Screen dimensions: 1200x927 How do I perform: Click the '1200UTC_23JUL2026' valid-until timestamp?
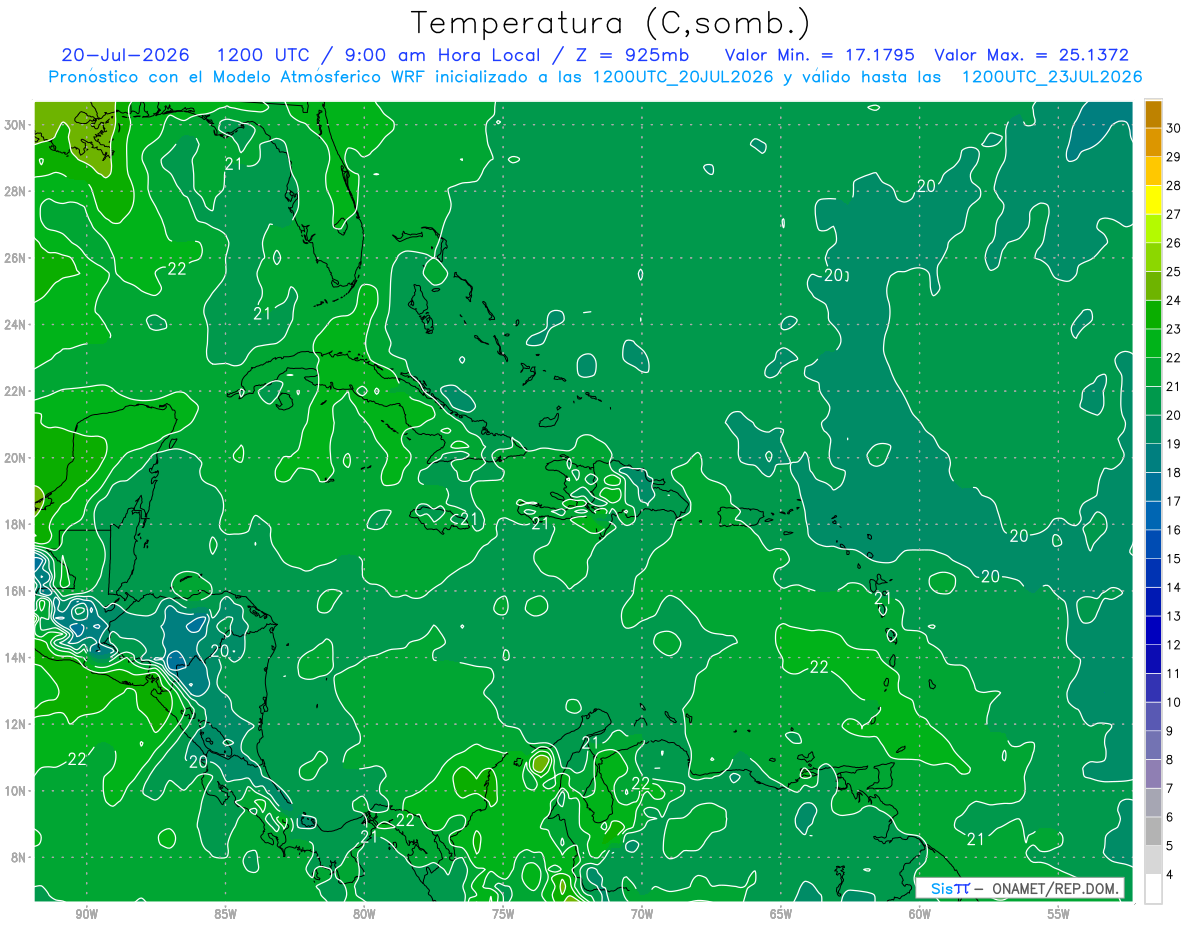1051,77
